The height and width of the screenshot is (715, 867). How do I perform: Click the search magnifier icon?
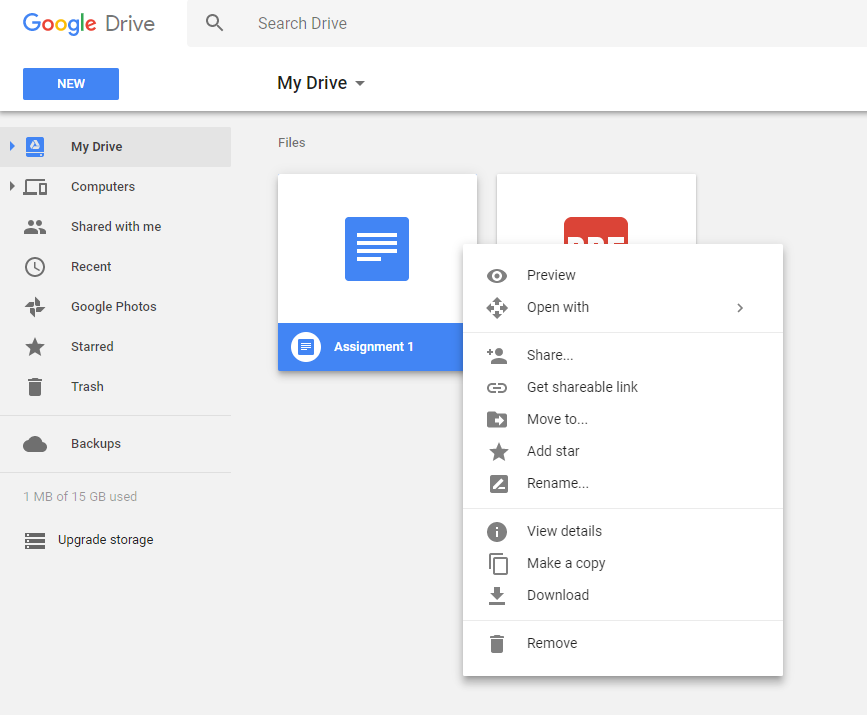coord(214,23)
